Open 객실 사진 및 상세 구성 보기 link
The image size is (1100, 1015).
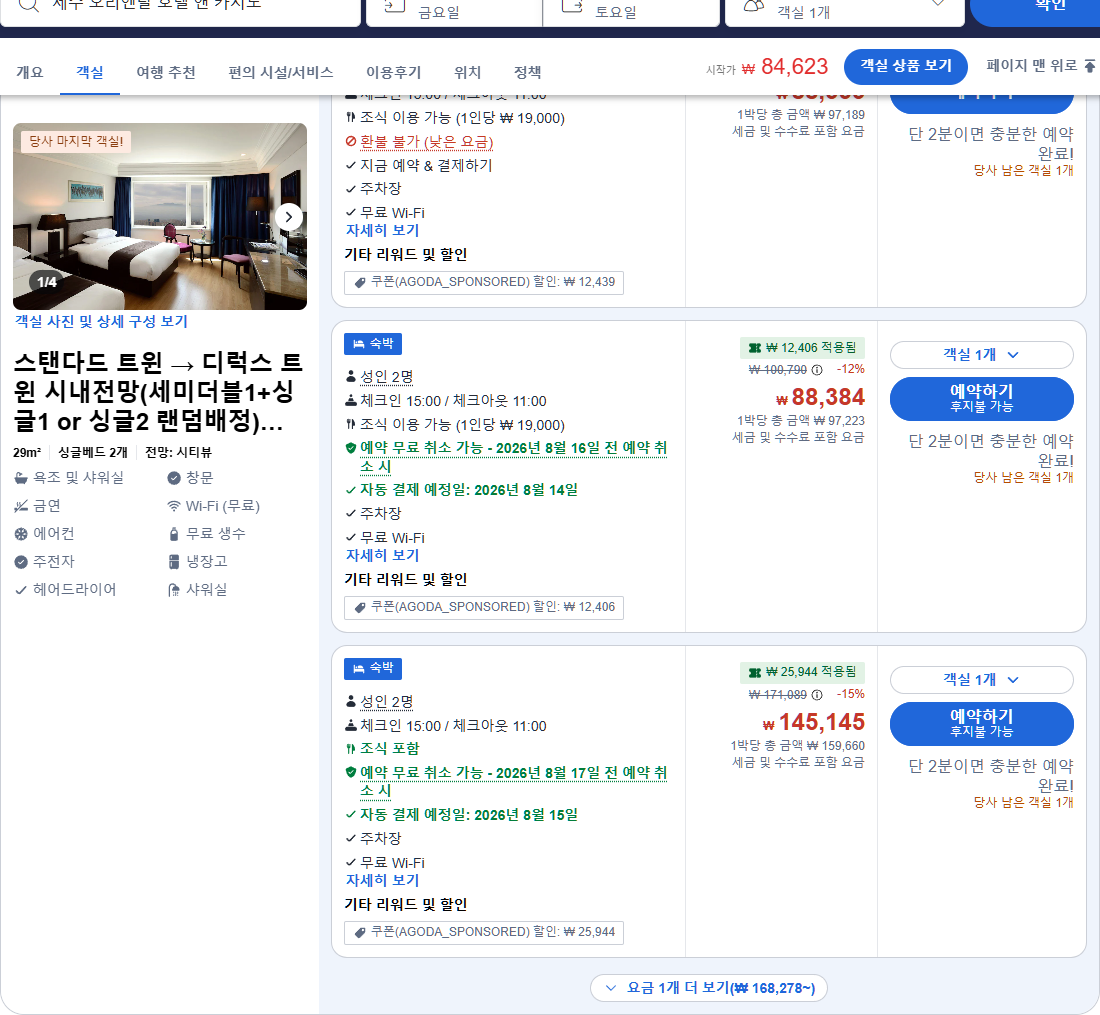coord(101,321)
